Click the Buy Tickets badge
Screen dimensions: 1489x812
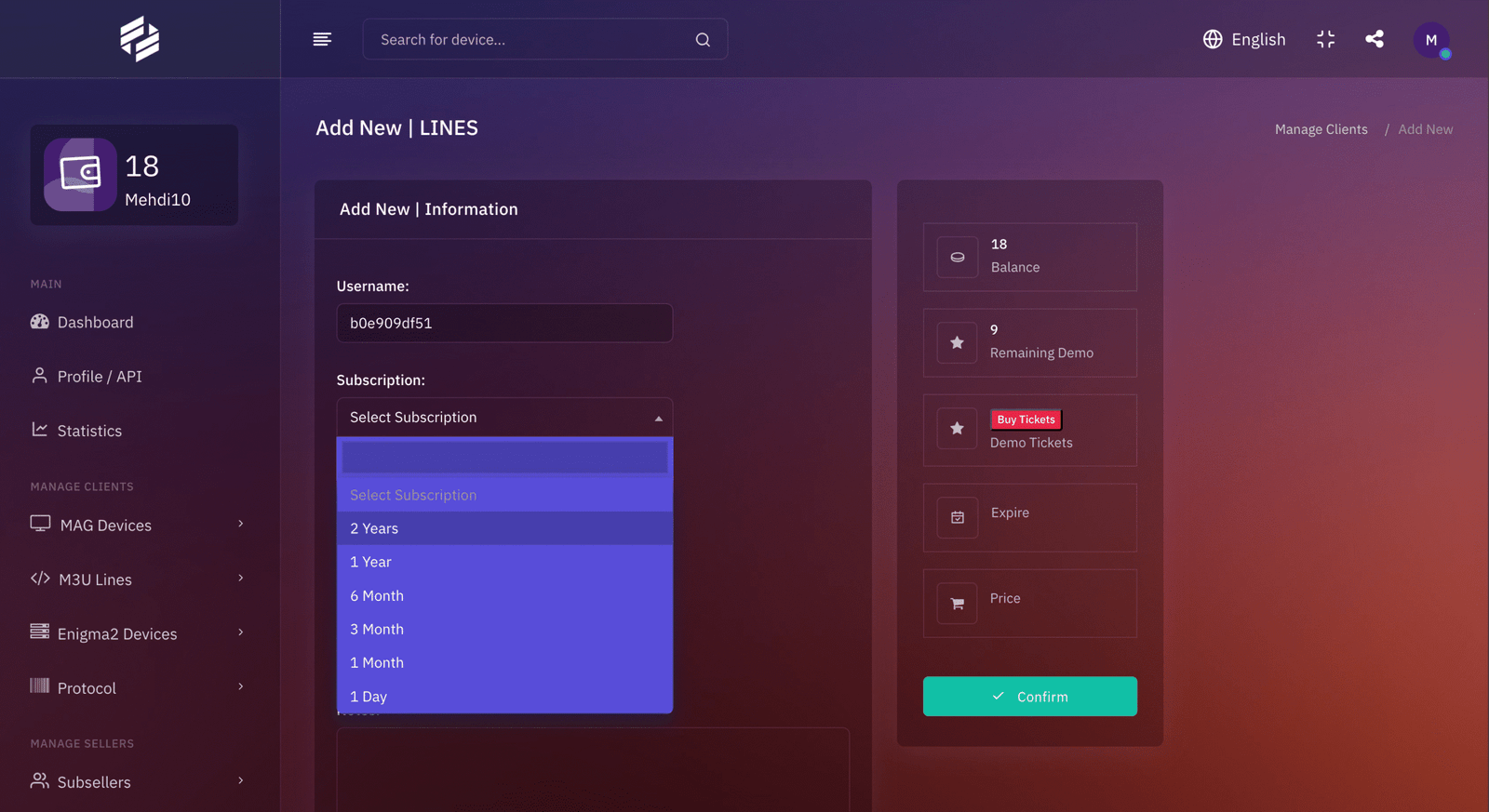[x=1026, y=419]
